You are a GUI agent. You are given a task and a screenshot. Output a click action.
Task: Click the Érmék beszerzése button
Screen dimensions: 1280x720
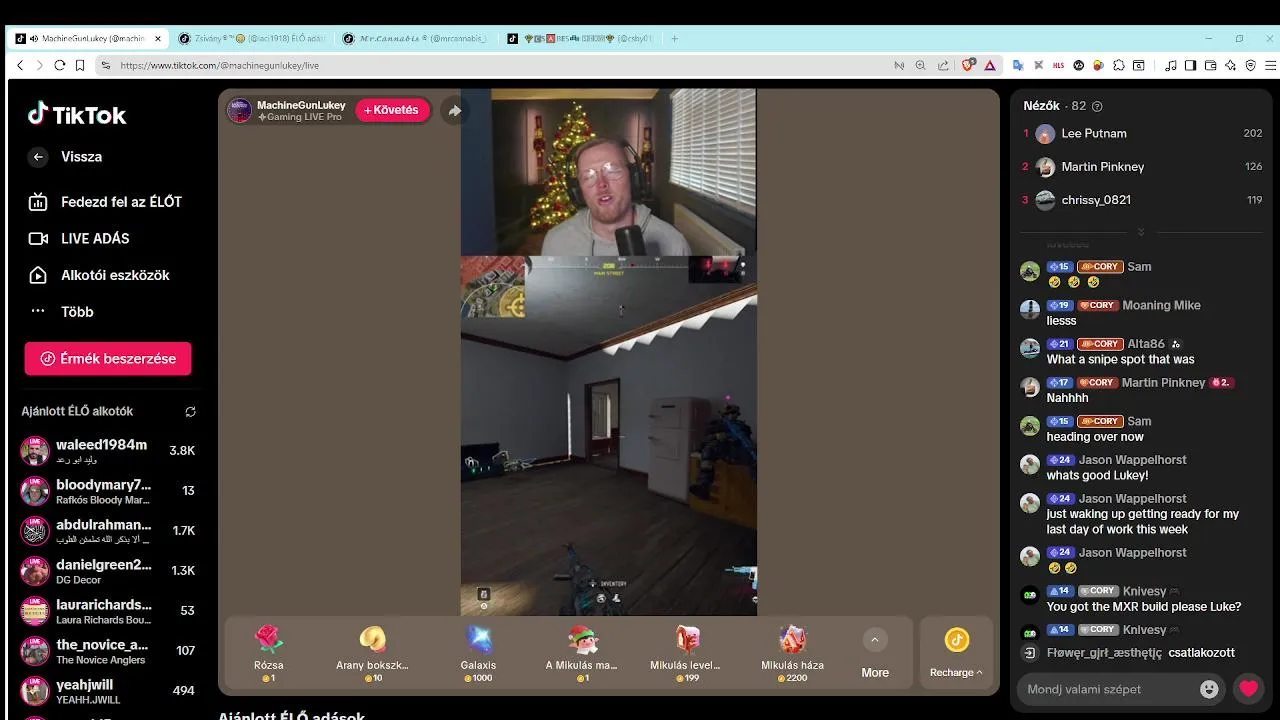[108, 358]
